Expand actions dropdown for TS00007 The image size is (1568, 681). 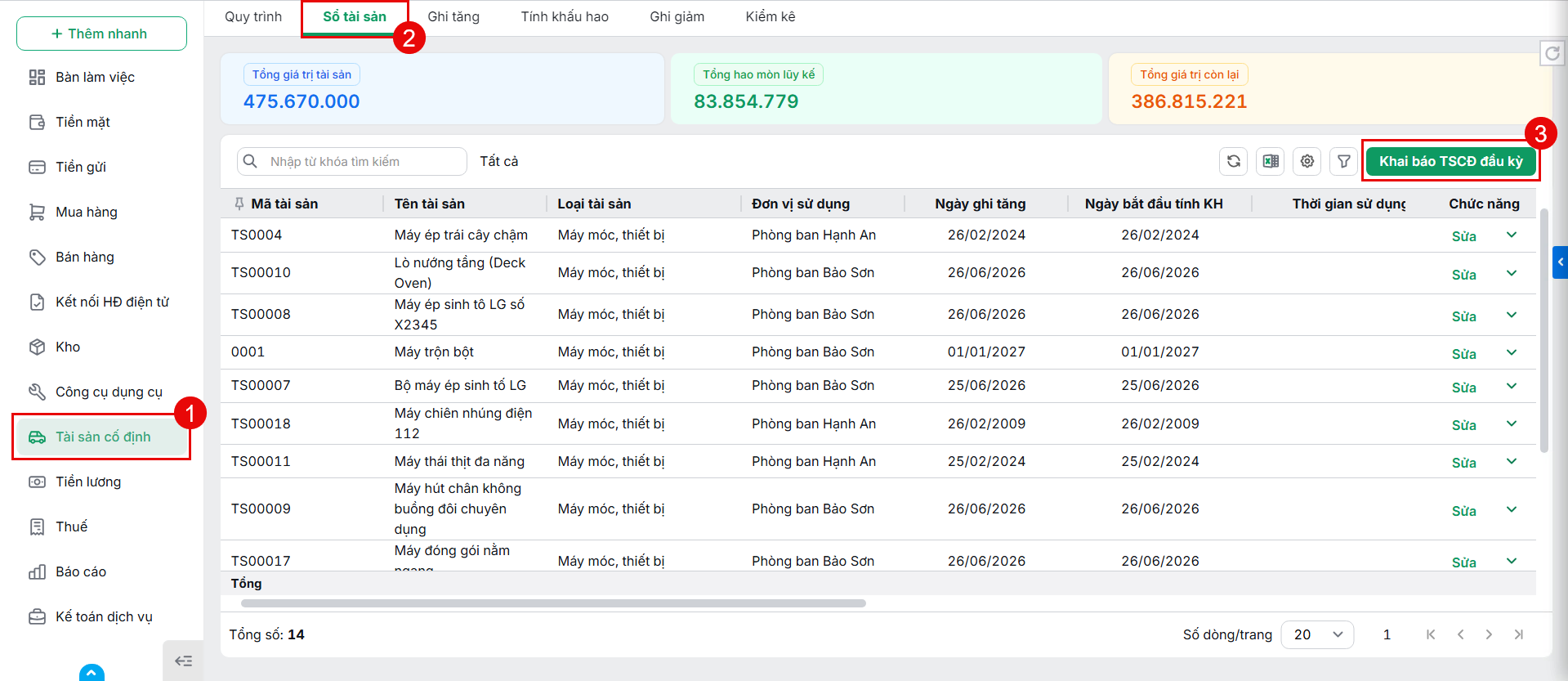(x=1512, y=386)
